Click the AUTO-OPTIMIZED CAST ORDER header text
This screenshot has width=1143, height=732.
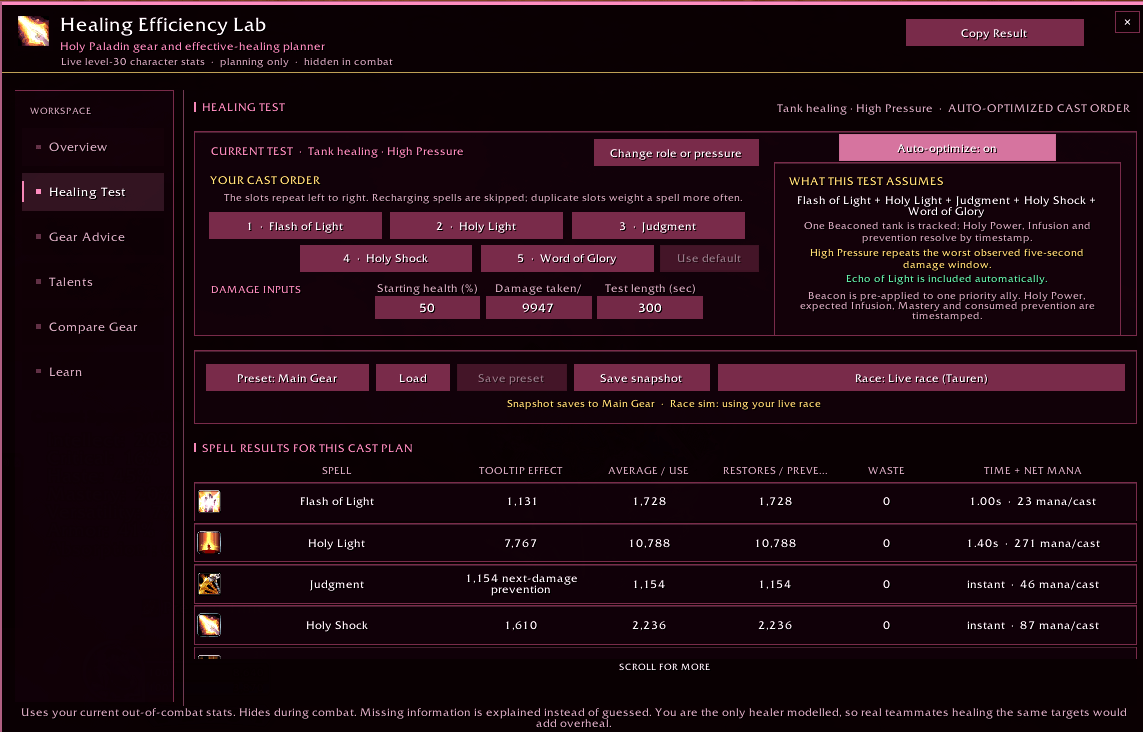pos(1039,108)
